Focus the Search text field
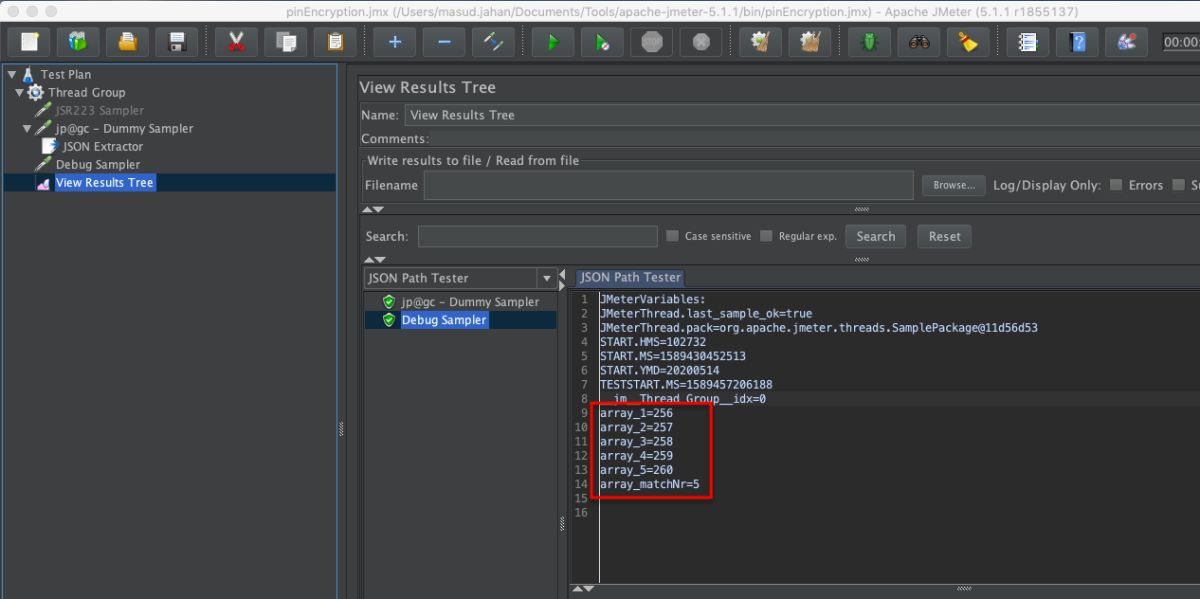 point(537,237)
